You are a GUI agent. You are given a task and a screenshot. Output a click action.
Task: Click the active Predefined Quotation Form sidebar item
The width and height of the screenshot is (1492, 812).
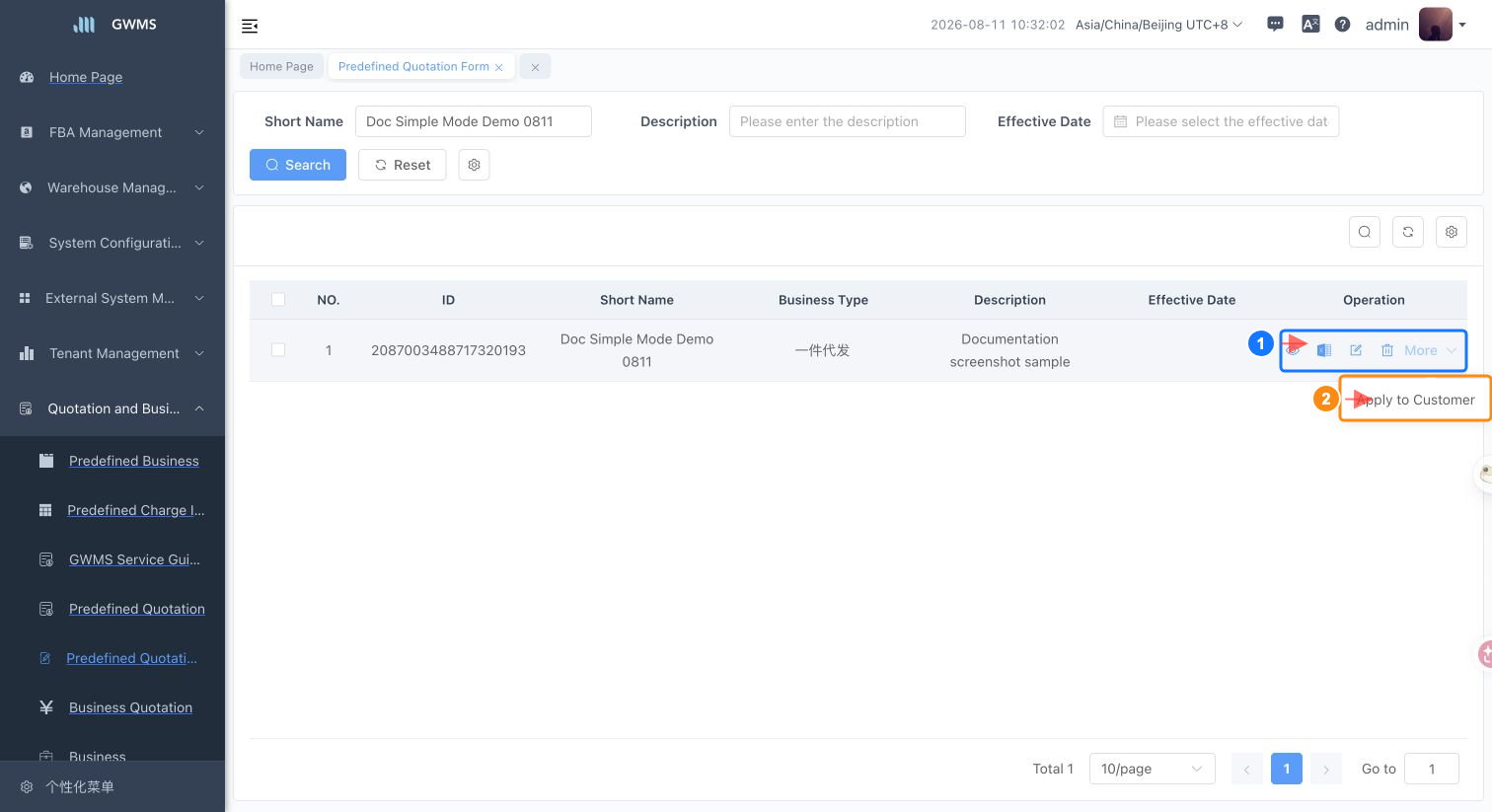pyautogui.click(x=131, y=658)
